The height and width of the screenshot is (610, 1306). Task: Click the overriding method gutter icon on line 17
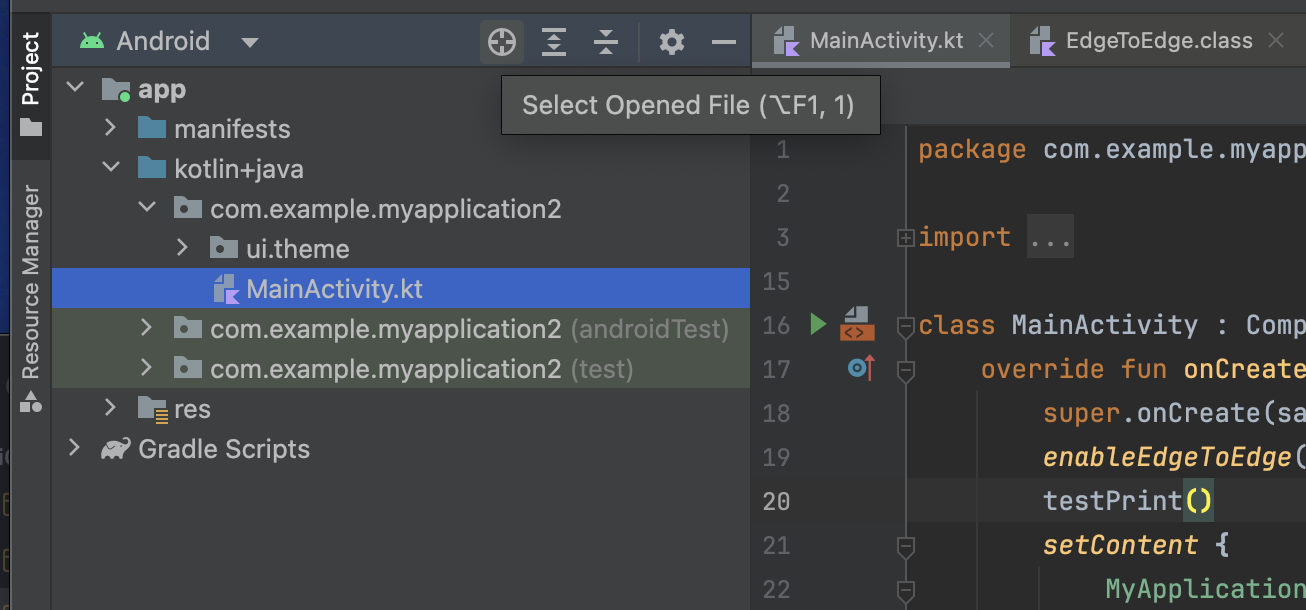[858, 368]
